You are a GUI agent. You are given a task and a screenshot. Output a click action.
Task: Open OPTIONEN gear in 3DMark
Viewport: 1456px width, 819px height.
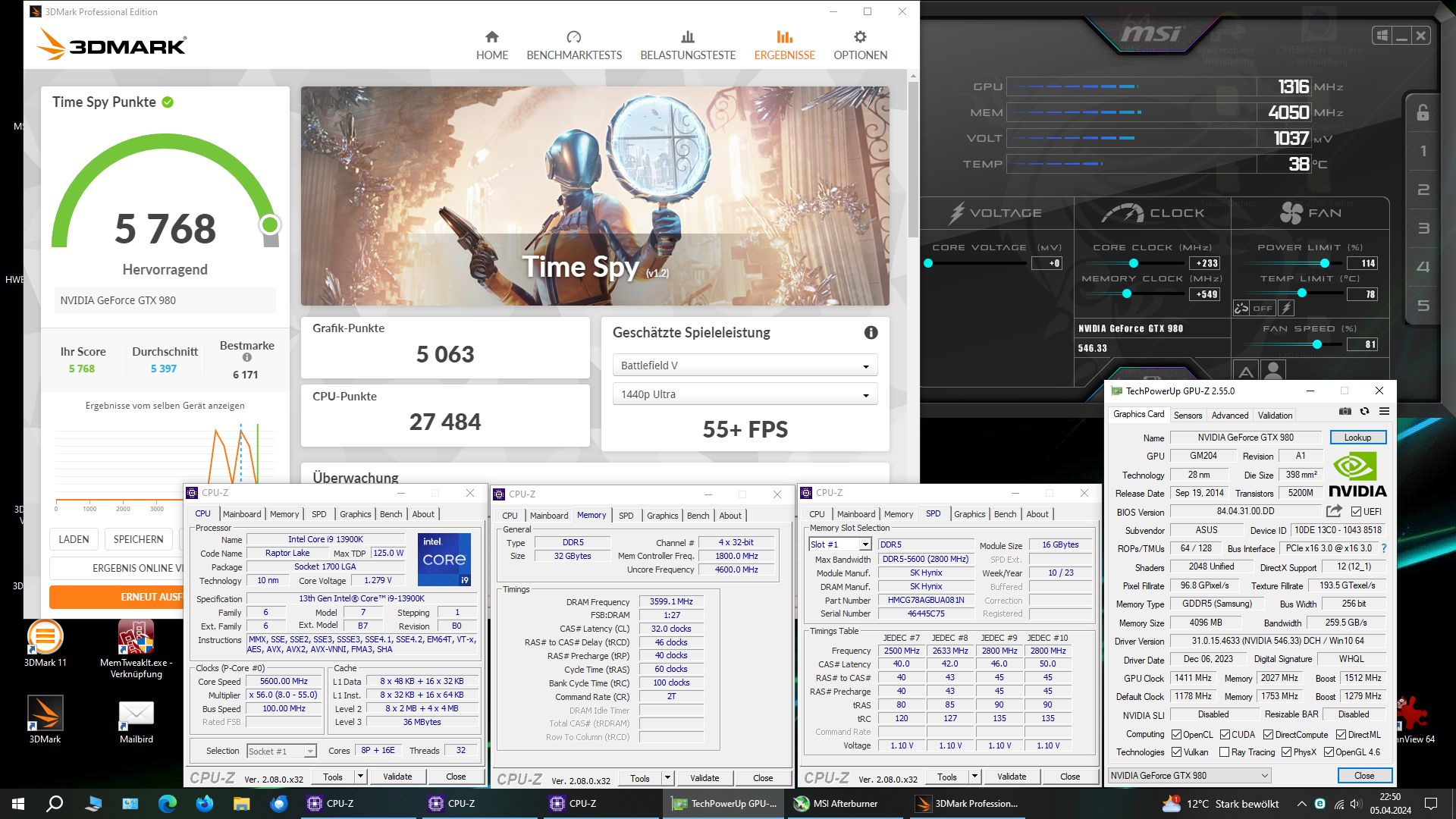coord(860,45)
